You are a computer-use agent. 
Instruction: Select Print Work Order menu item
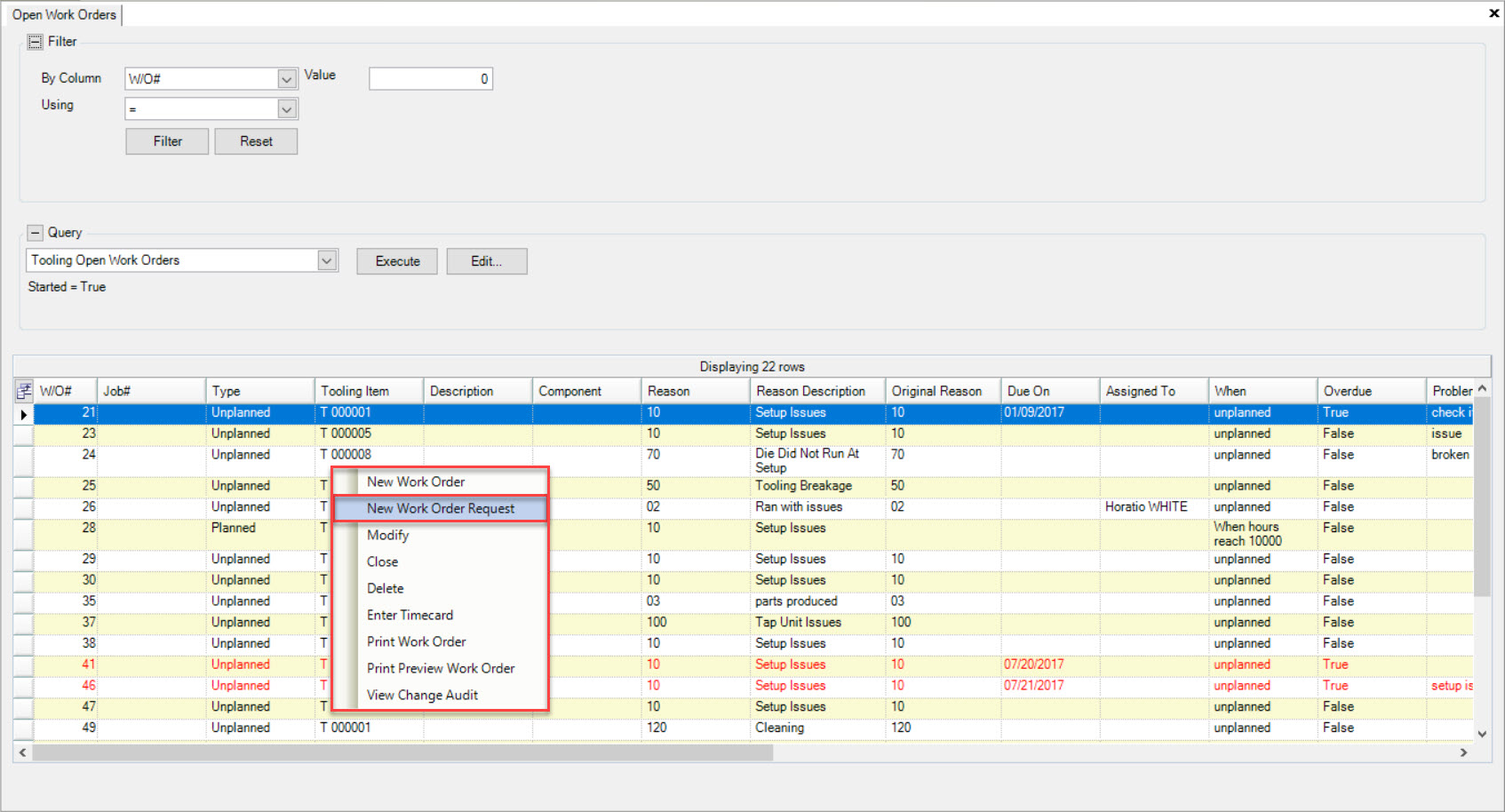click(441, 641)
